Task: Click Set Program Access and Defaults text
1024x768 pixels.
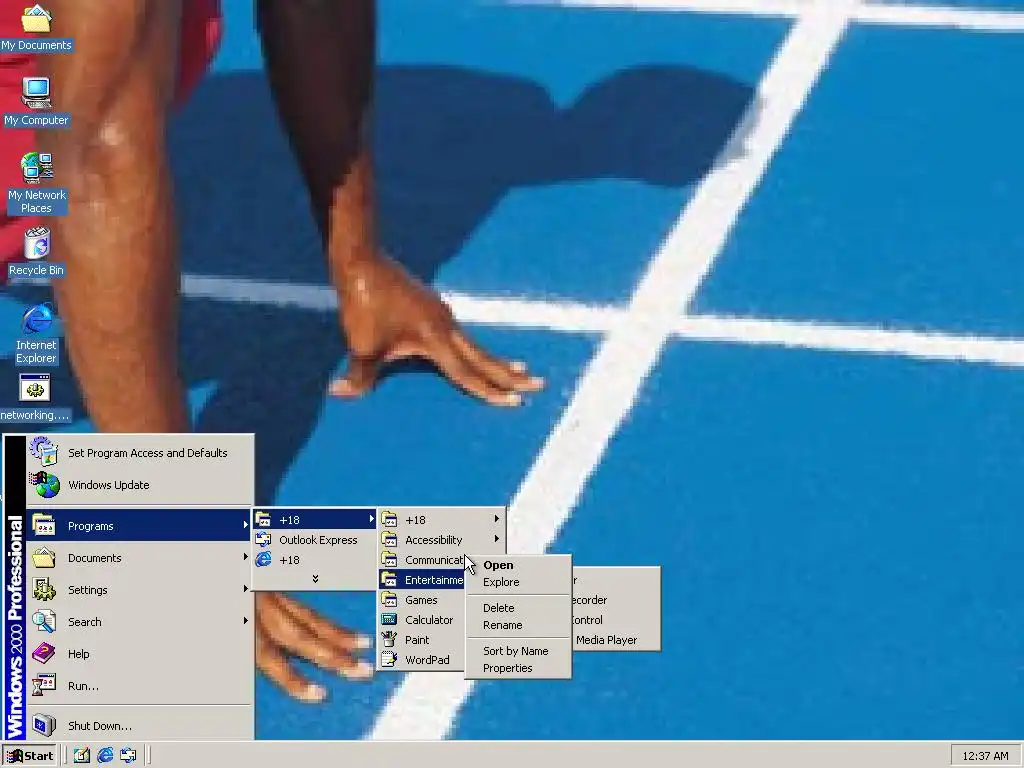Action: click(148, 453)
